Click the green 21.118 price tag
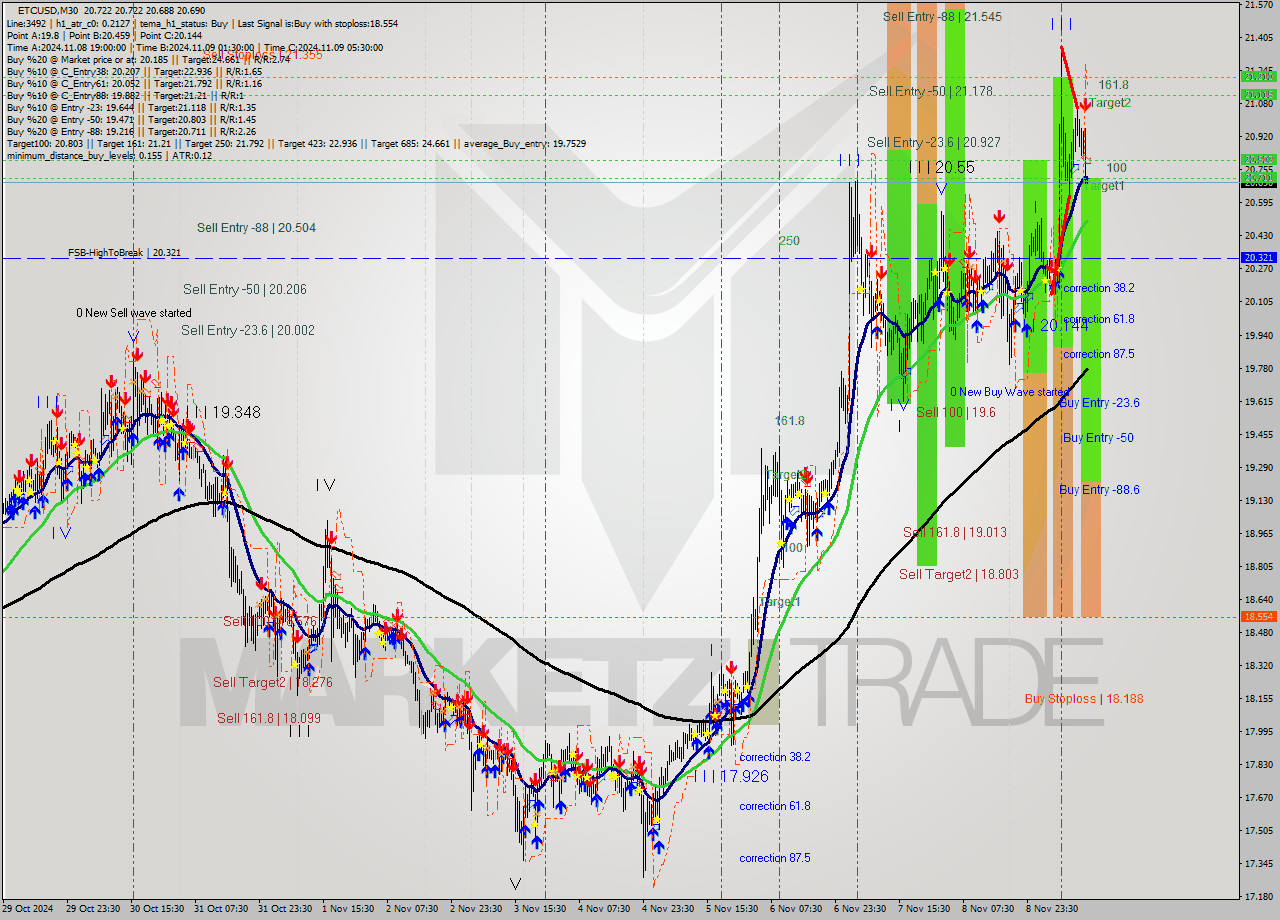 point(1258,95)
